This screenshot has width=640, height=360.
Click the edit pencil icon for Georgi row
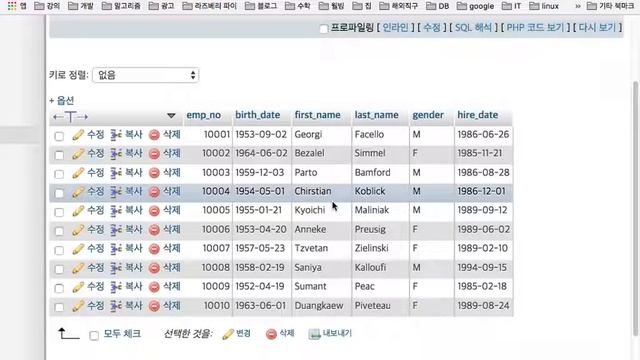pyautogui.click(x=78, y=135)
